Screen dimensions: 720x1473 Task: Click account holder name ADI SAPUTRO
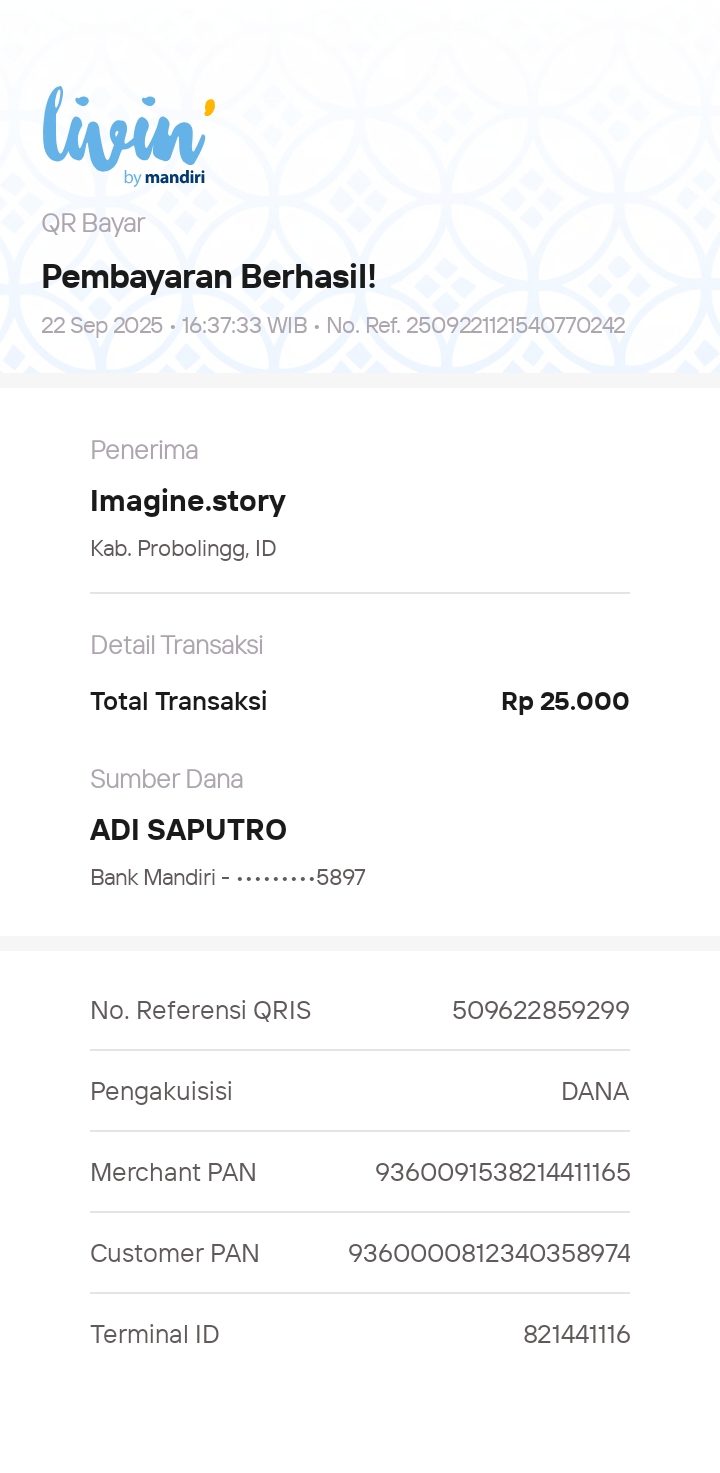(x=188, y=830)
